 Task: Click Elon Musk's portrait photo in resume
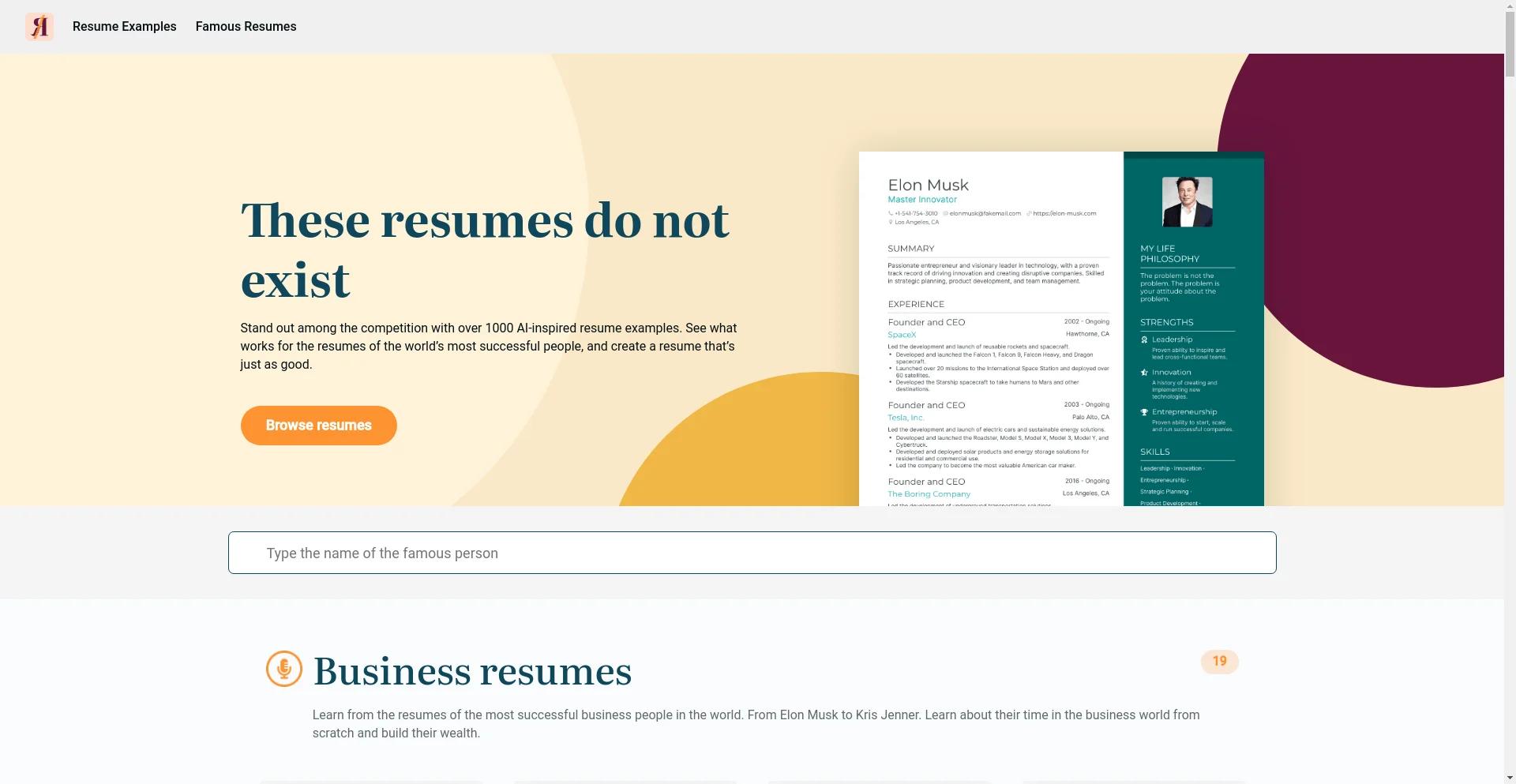pos(1188,202)
